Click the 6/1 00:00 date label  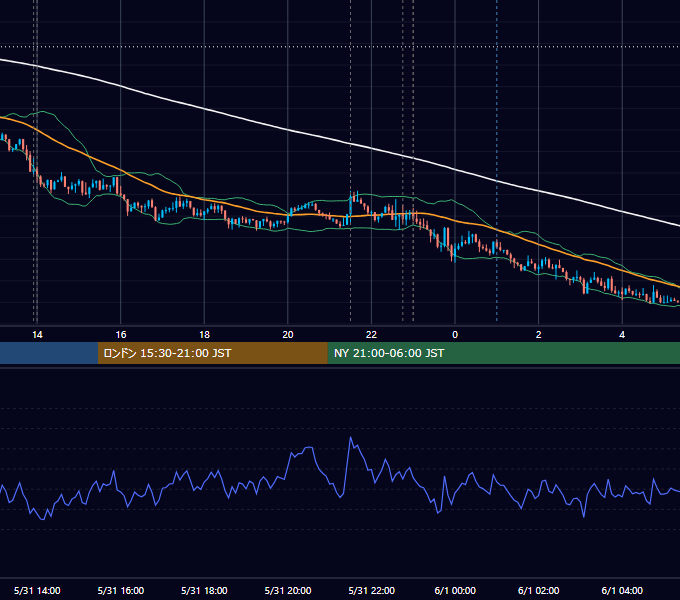pyautogui.click(x=455, y=590)
